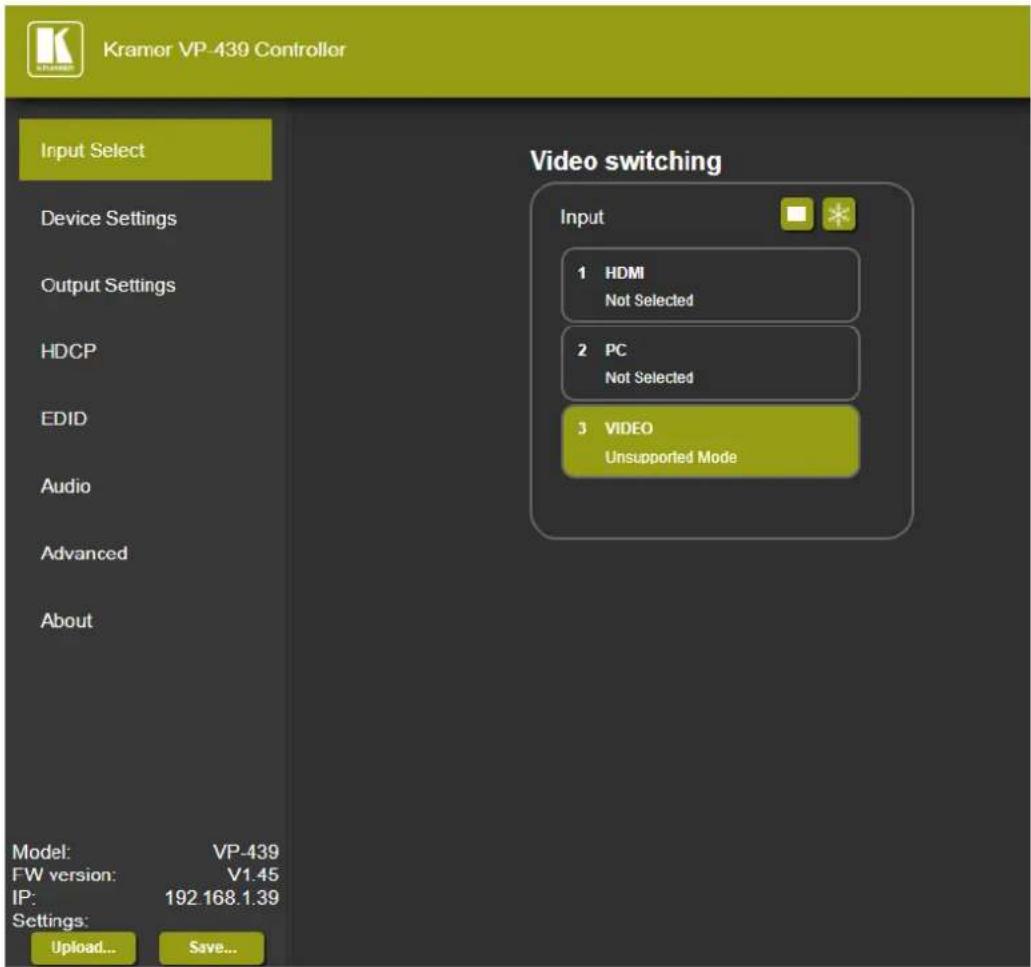Click the Kramer logo icon
Viewport: 1031px width, 967px height.
(x=55, y=49)
